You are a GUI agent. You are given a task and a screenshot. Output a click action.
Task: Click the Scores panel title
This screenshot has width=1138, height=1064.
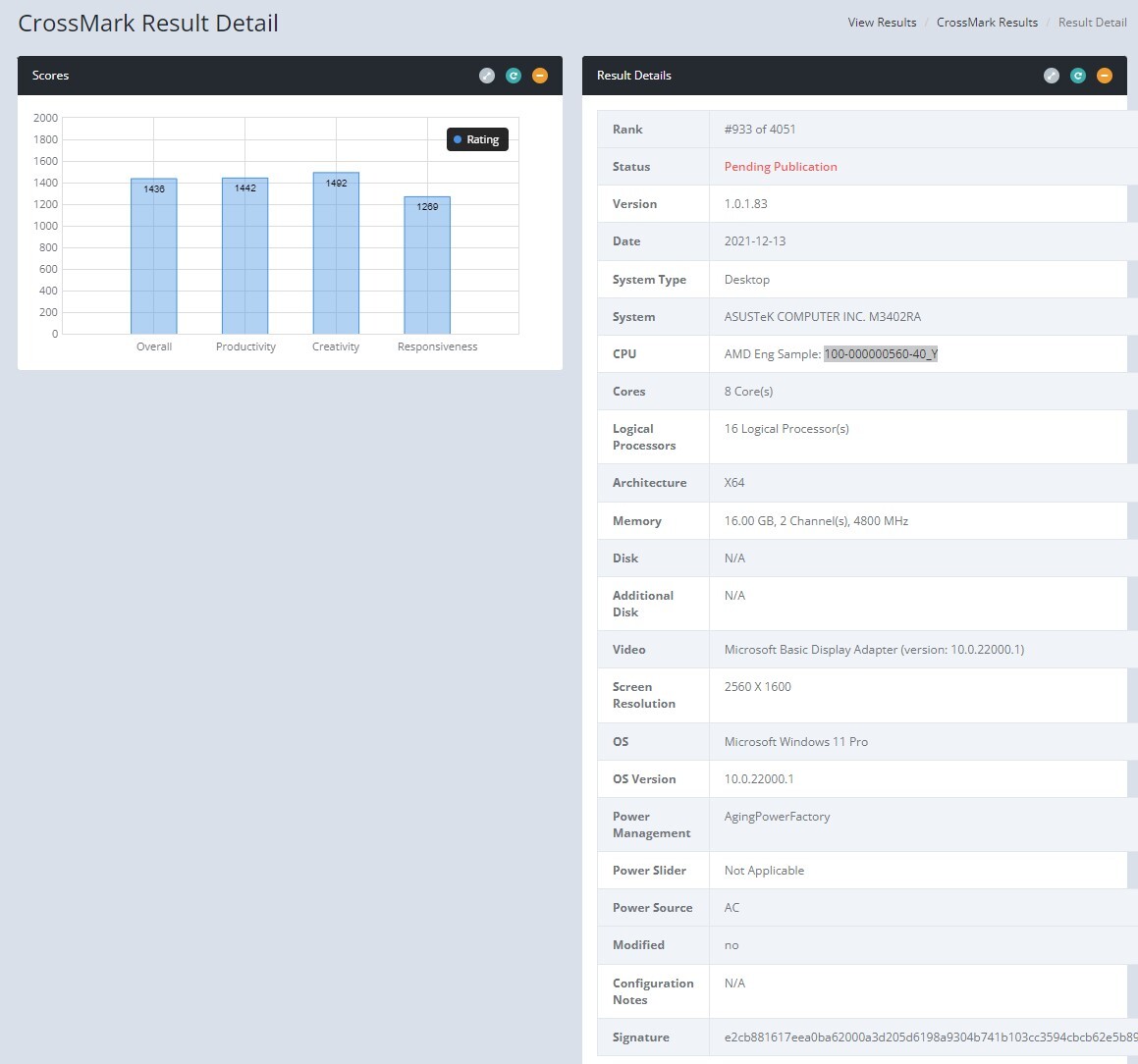(x=51, y=76)
